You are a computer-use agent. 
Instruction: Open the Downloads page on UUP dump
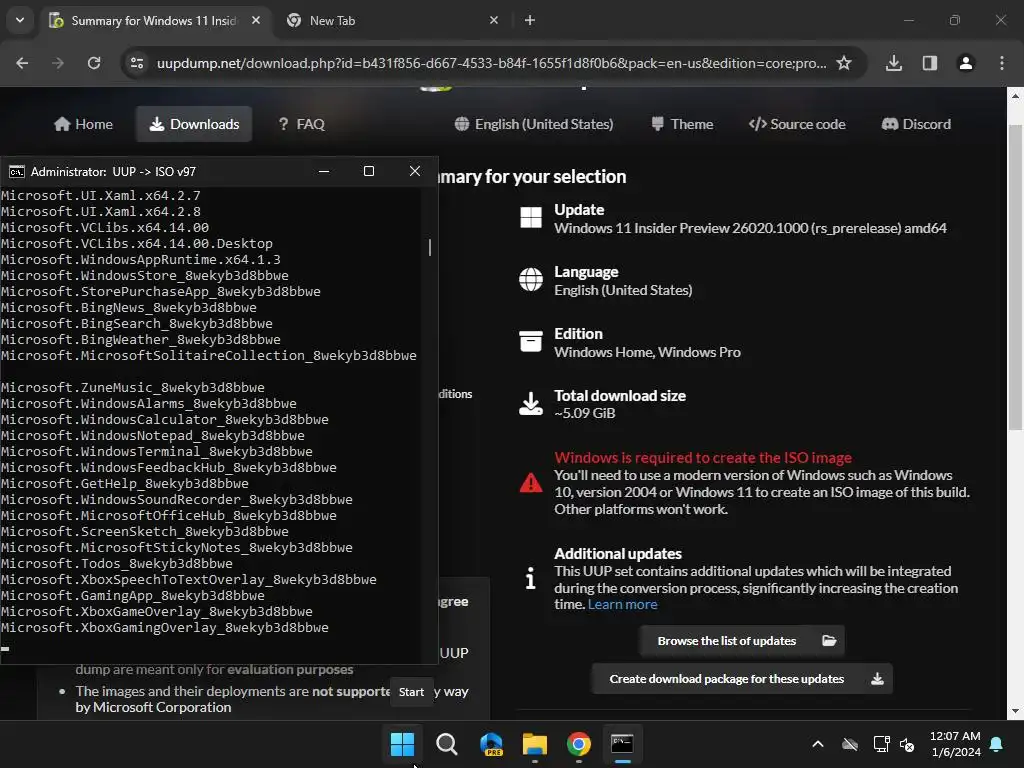click(194, 124)
